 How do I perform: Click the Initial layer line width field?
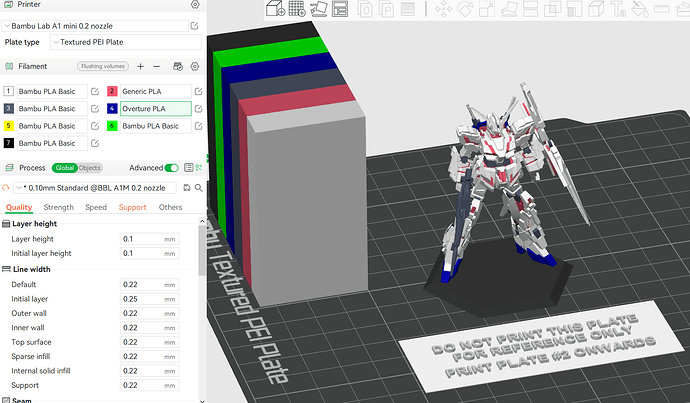(149, 299)
